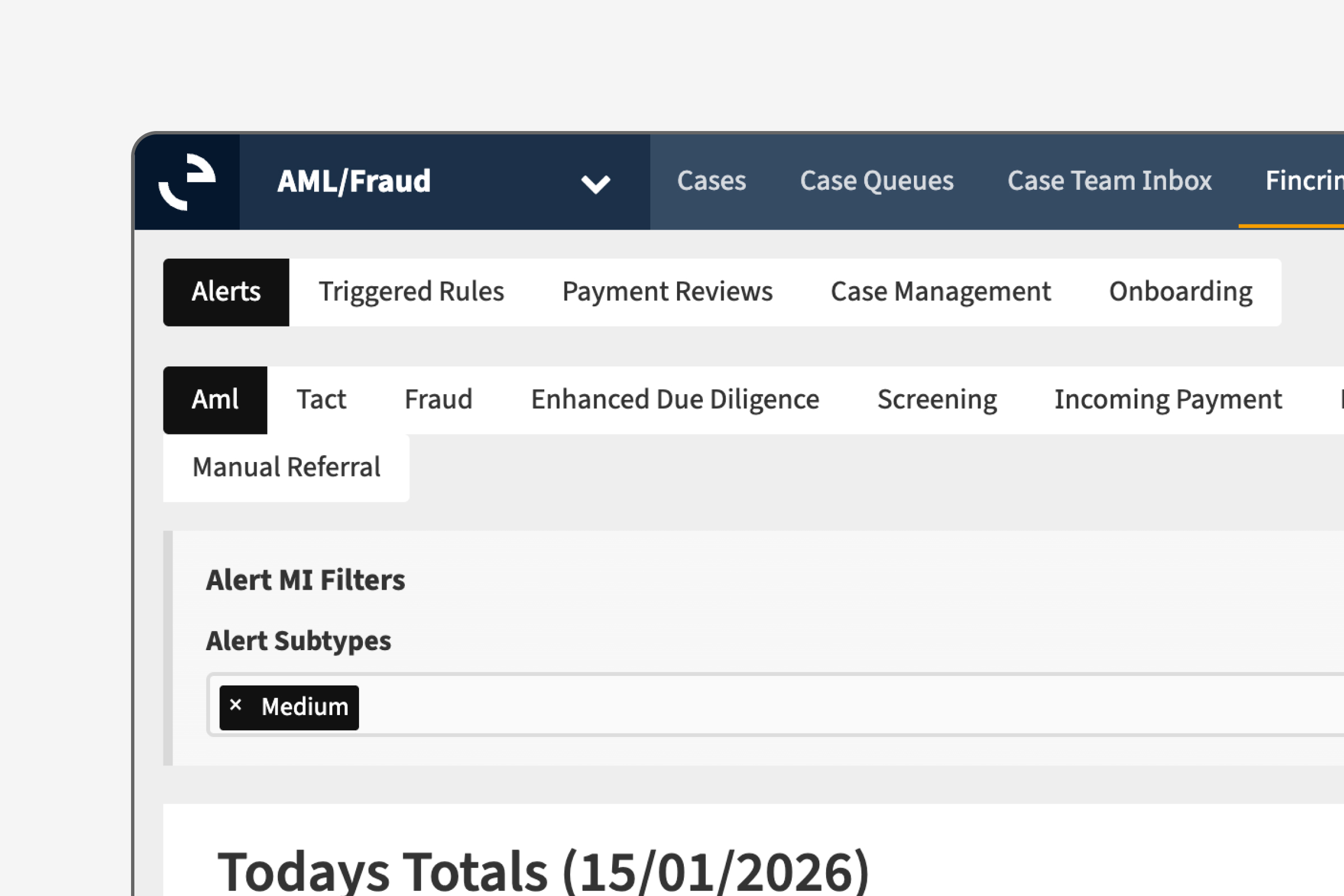The width and height of the screenshot is (1344, 896).
Task: Open the AML/Fraud section selector
Action: (354, 181)
